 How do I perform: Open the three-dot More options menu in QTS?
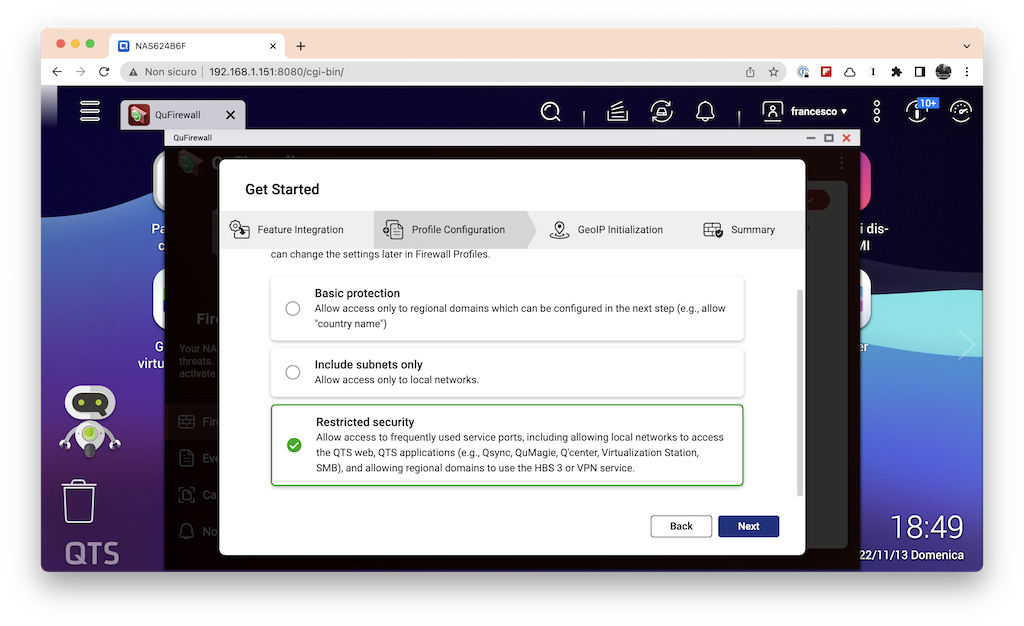coord(877,112)
